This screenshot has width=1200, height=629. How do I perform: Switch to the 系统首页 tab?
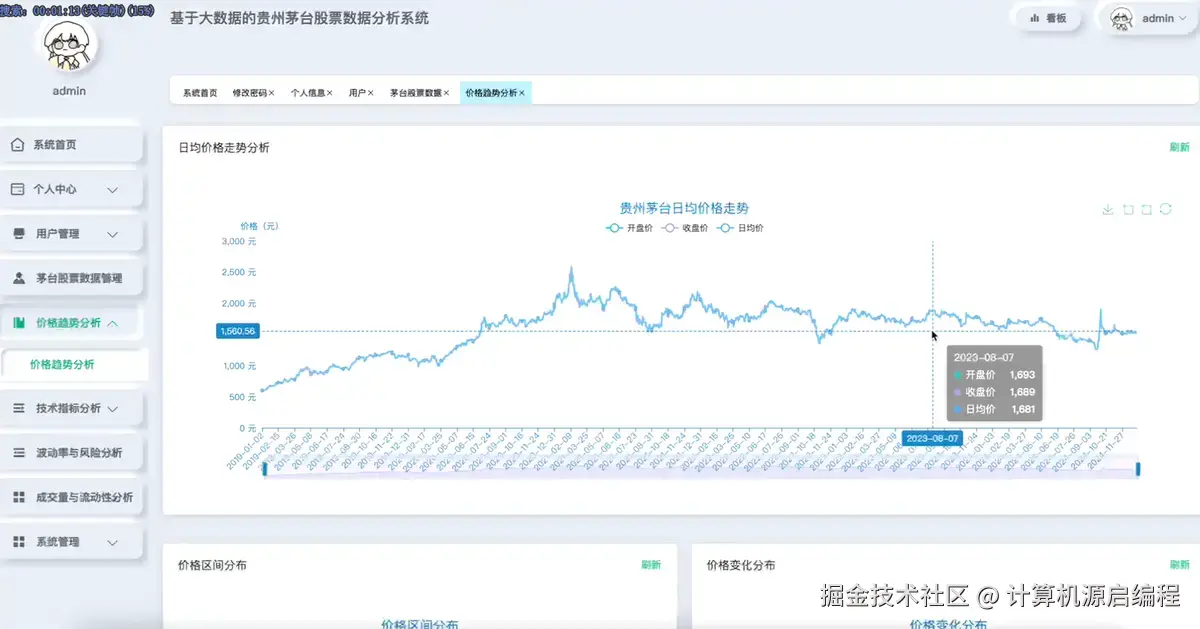200,93
